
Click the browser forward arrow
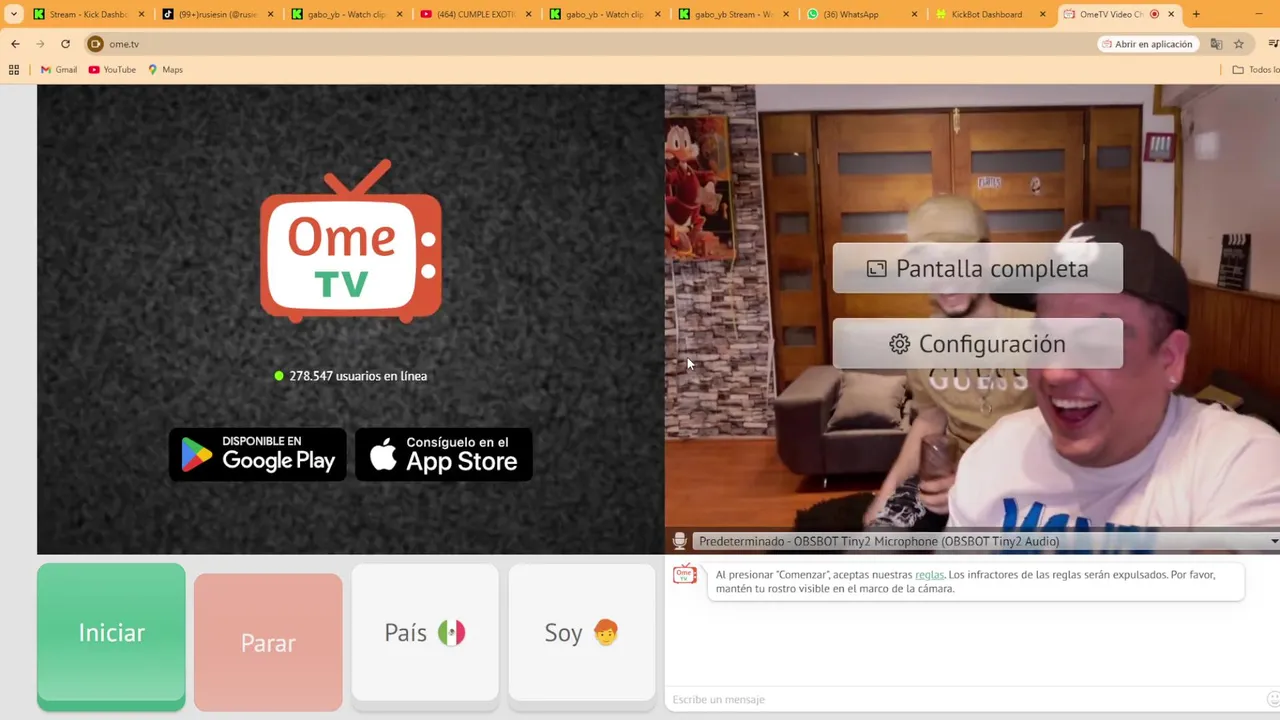click(x=40, y=44)
